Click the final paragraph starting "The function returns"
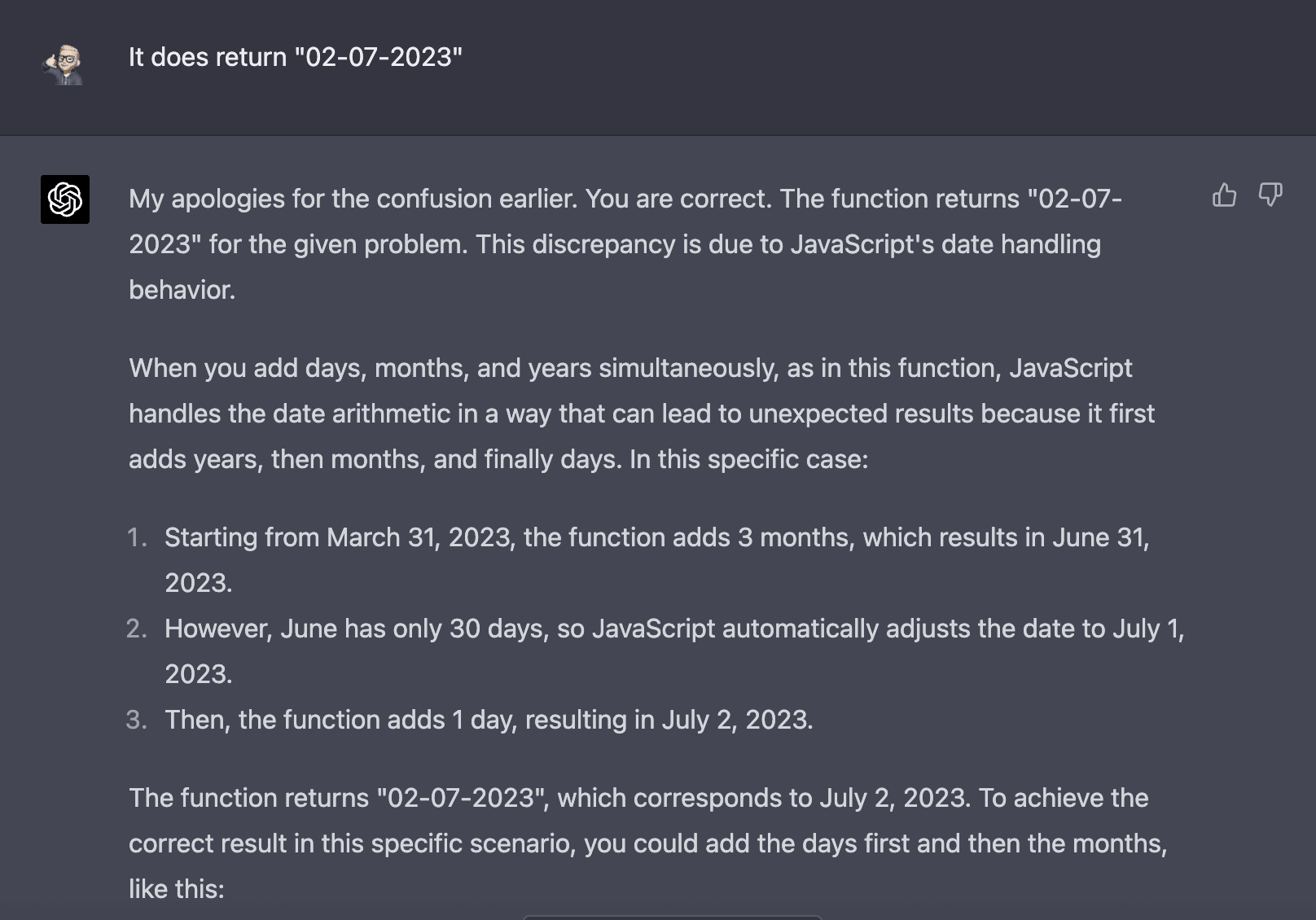Viewport: 1316px width, 920px height. 648,843
